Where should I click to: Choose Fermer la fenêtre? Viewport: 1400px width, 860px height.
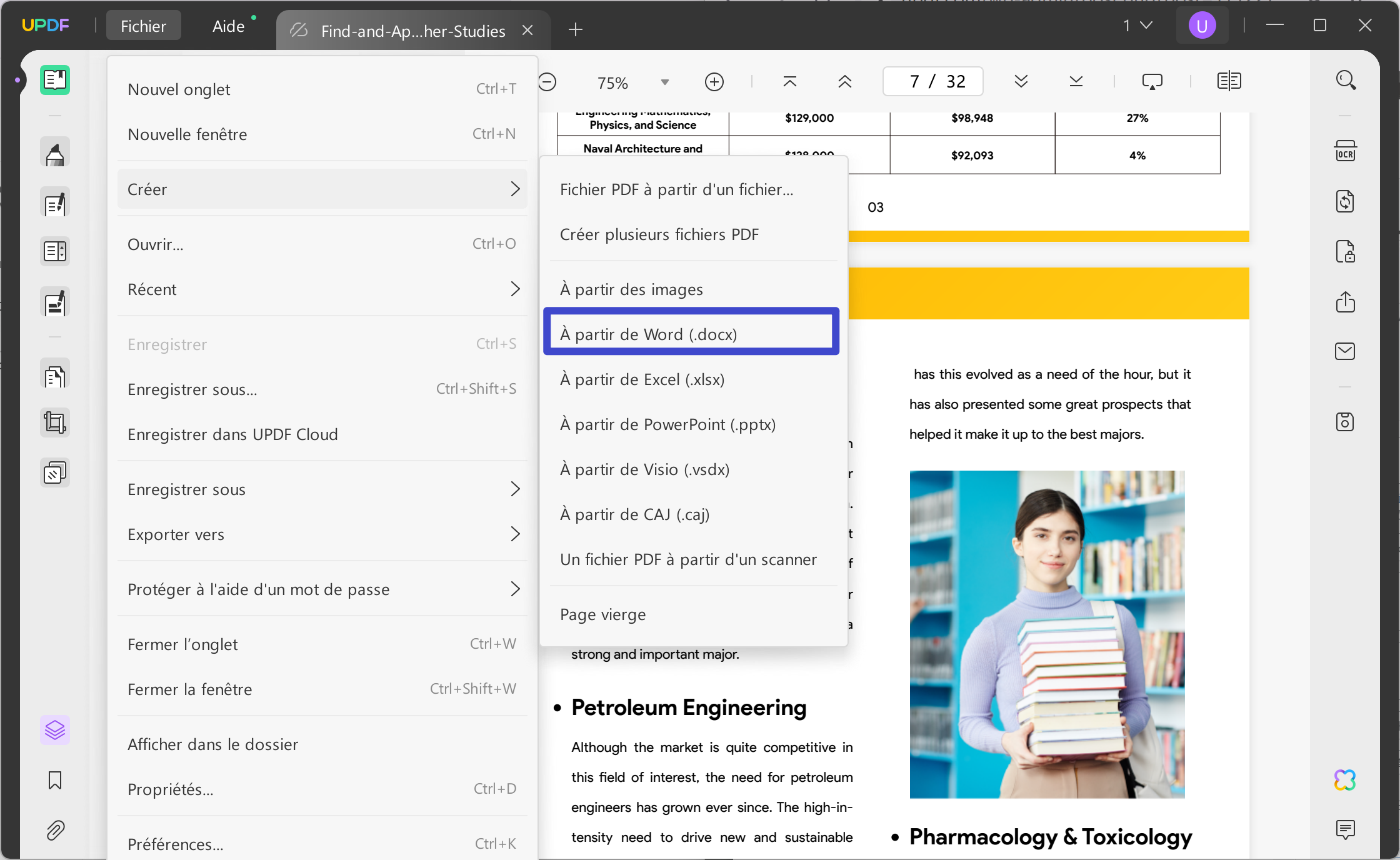point(322,689)
